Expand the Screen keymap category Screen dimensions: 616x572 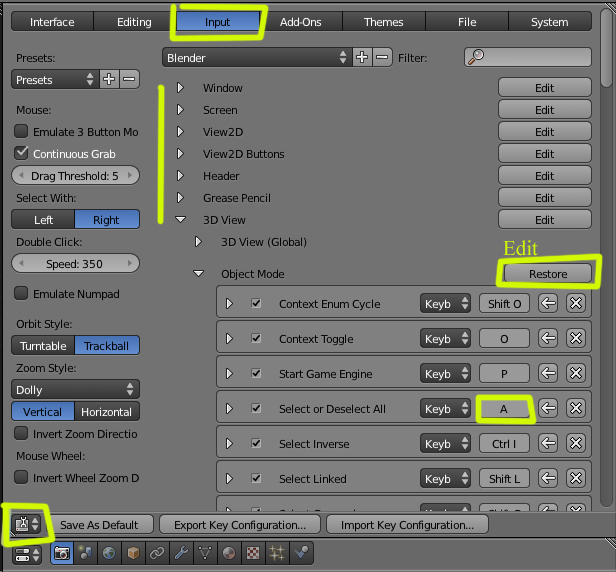point(180,110)
